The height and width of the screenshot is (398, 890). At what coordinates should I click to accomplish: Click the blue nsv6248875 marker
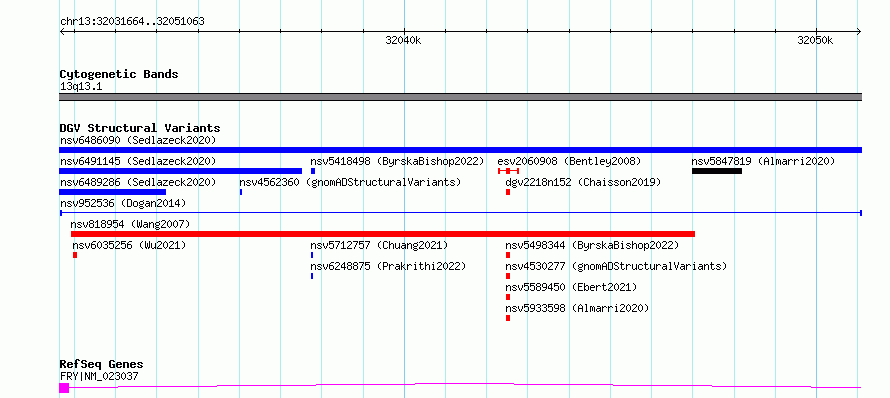click(x=312, y=276)
